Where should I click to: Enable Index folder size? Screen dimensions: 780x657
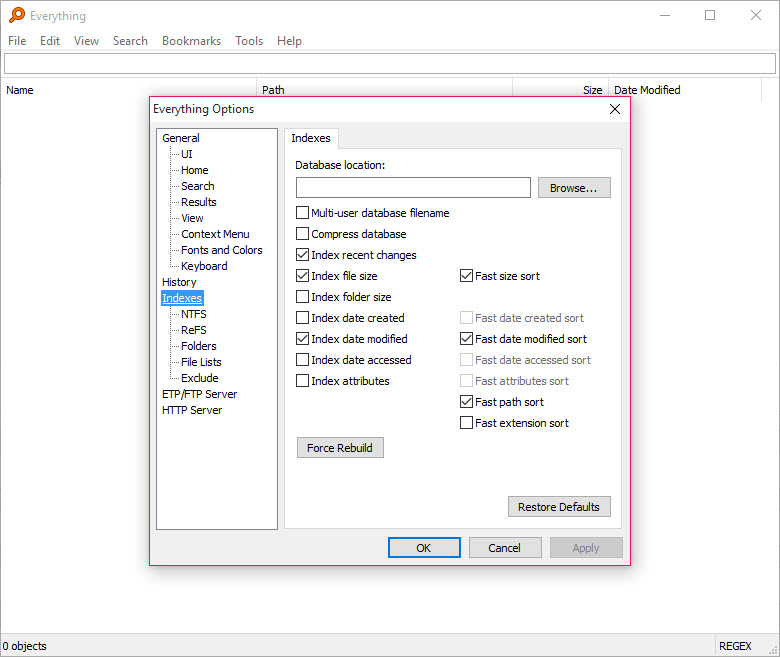[302, 297]
